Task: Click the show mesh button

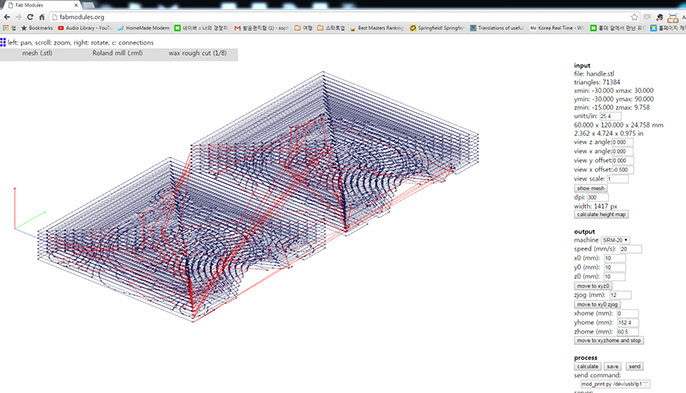Action: click(x=591, y=188)
